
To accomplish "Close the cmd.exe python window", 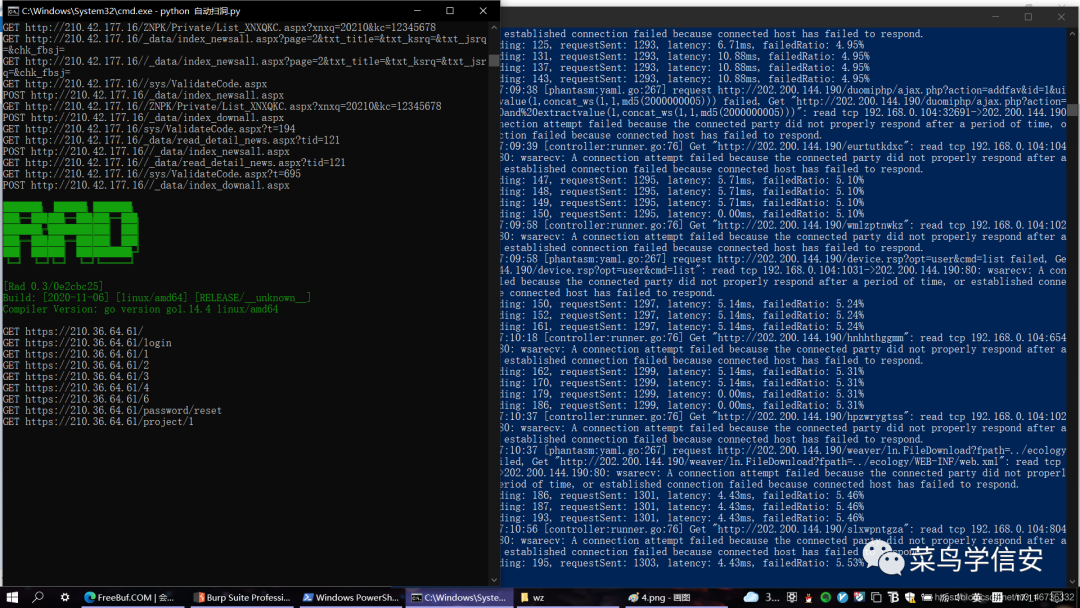I will pos(483,10).
